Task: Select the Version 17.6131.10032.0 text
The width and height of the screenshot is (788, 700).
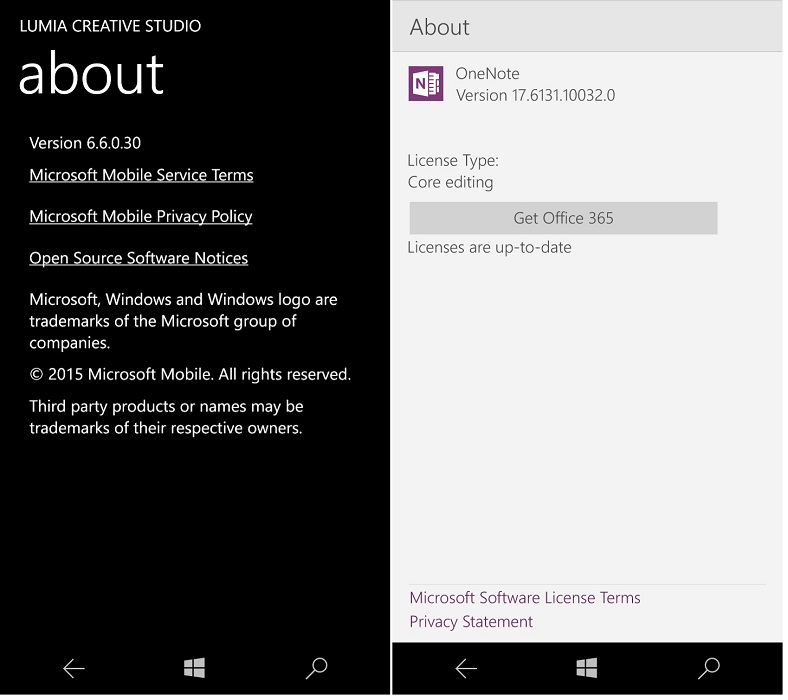Action: [x=536, y=96]
